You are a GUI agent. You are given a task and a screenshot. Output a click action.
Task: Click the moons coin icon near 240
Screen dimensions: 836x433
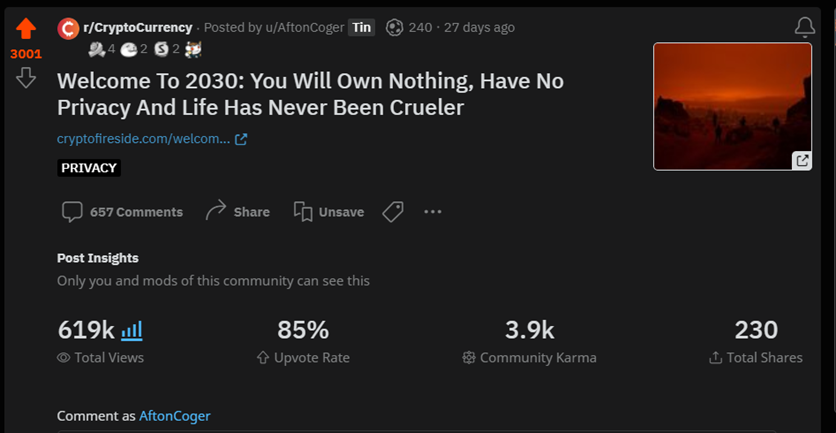[x=394, y=27]
